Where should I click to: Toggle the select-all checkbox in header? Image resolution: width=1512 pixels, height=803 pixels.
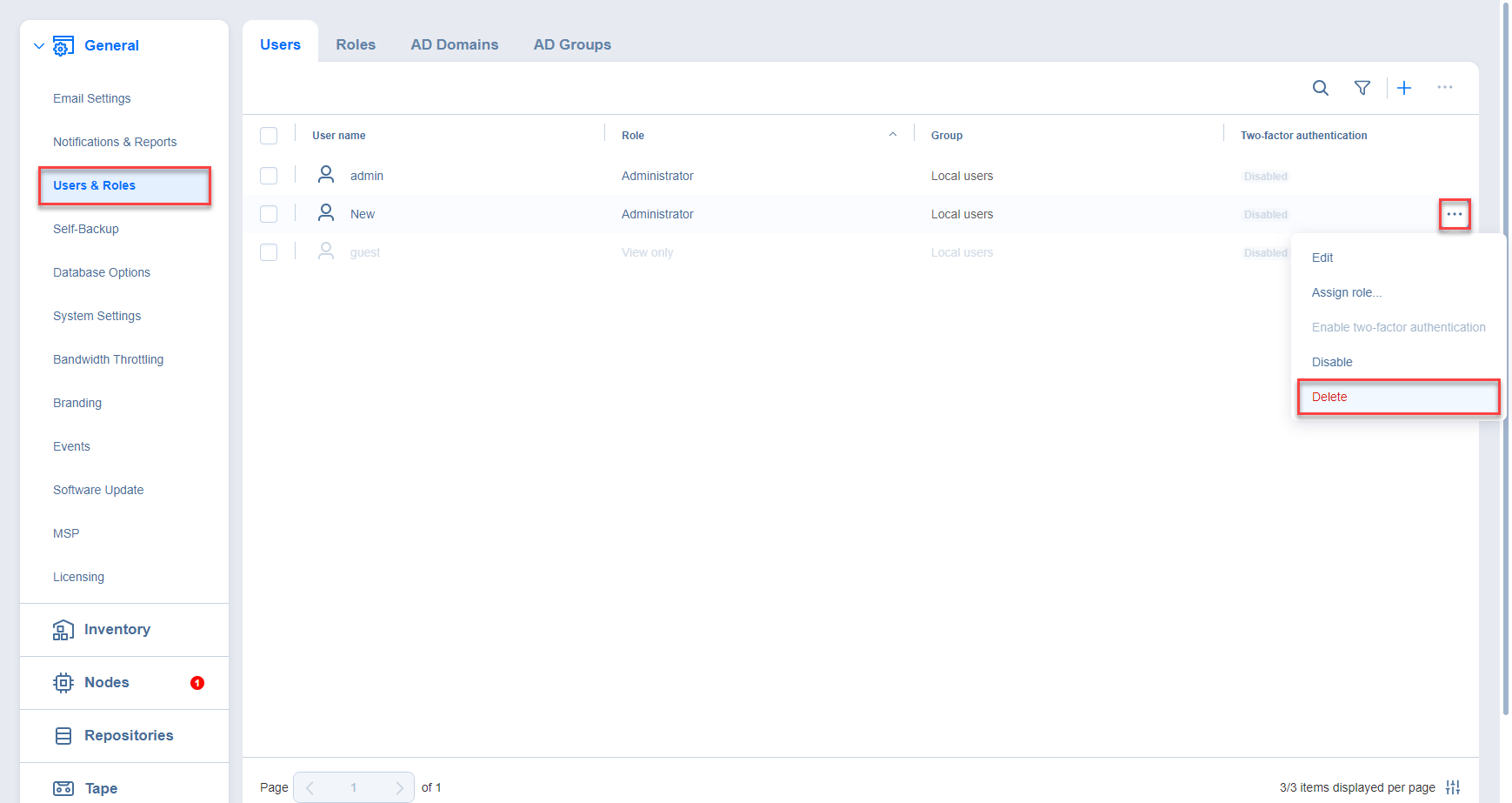[x=269, y=136]
